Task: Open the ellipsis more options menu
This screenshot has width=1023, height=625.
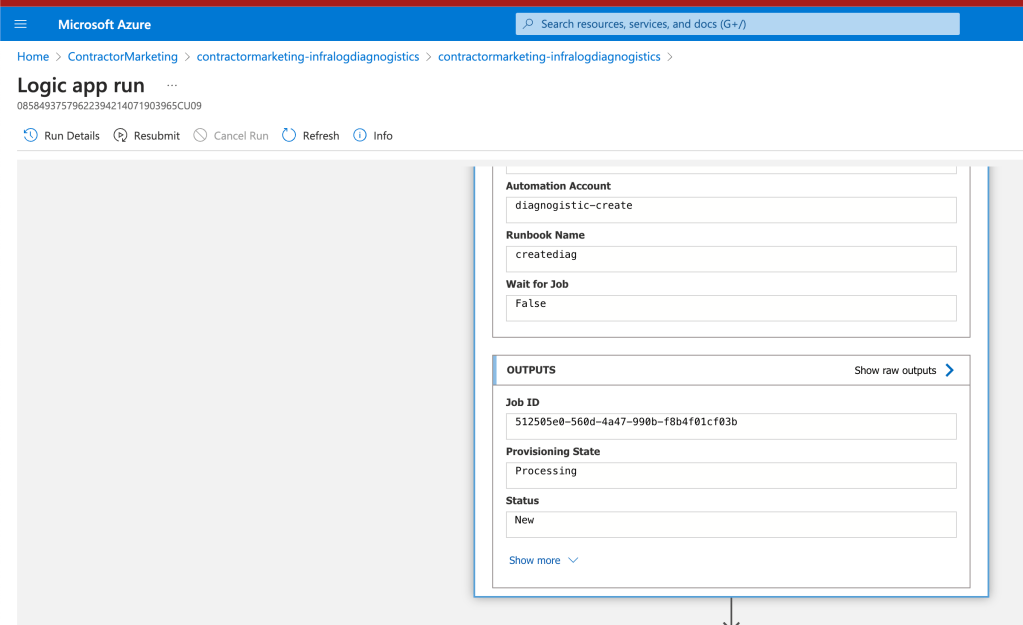Action: 172,85
